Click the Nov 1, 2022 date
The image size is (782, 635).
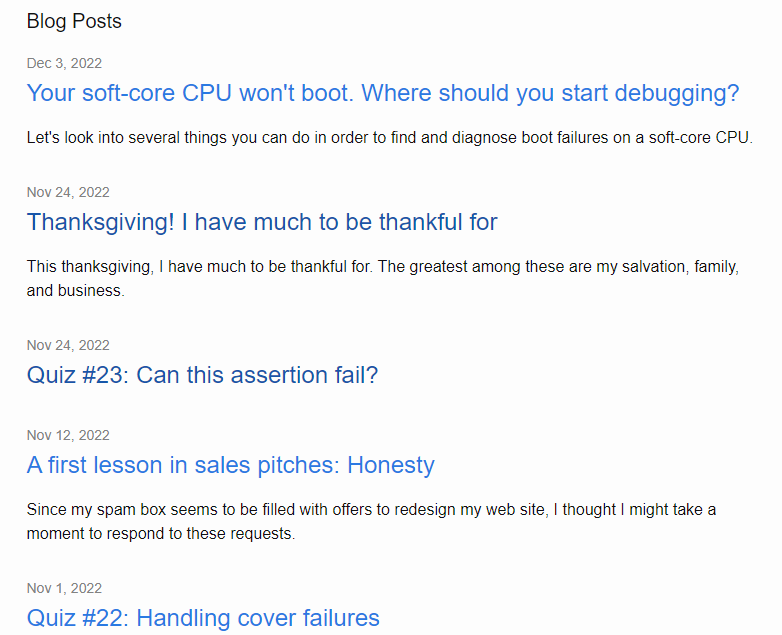click(x=64, y=588)
